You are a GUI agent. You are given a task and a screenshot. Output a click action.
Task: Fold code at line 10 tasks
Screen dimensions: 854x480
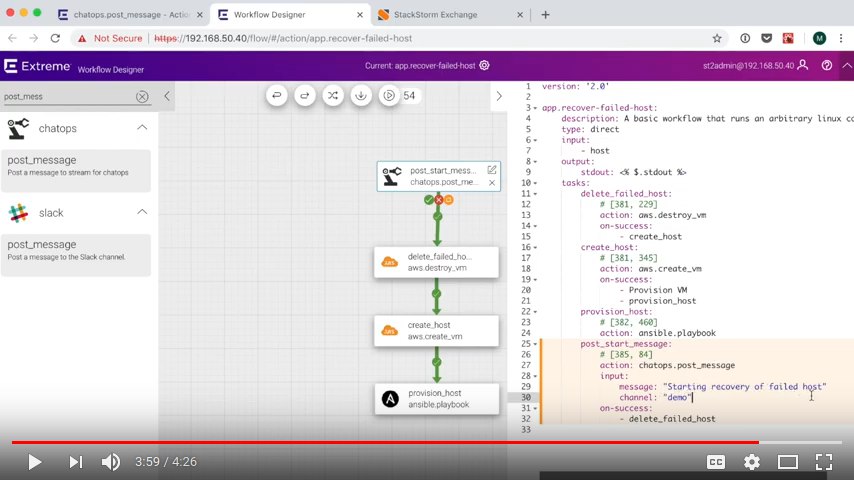pos(535,183)
